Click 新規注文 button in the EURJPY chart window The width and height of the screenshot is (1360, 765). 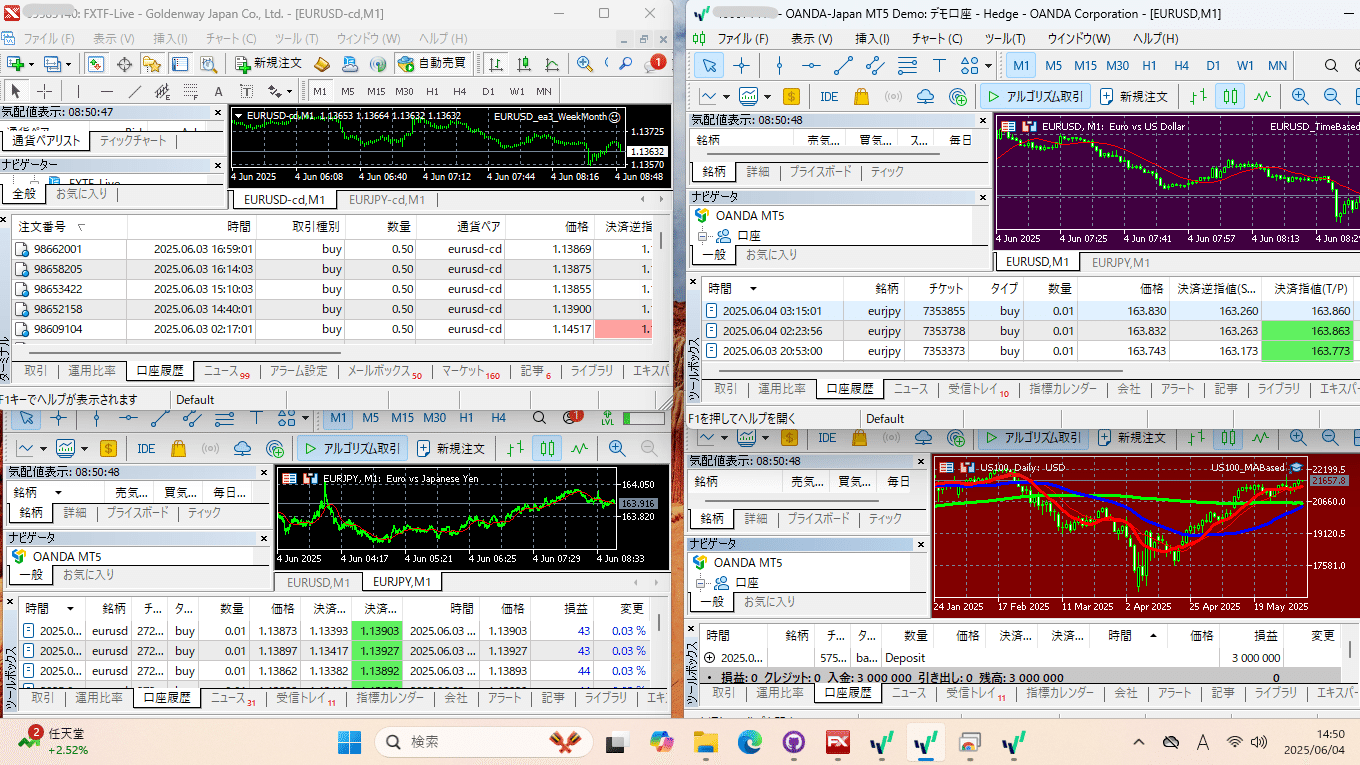pos(452,448)
